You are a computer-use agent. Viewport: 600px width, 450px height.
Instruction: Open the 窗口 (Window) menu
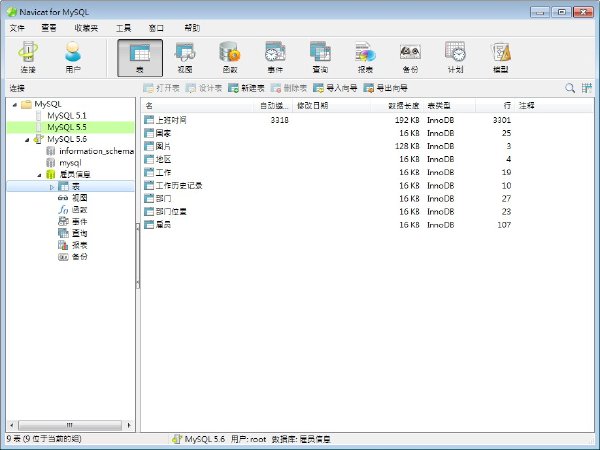156,28
